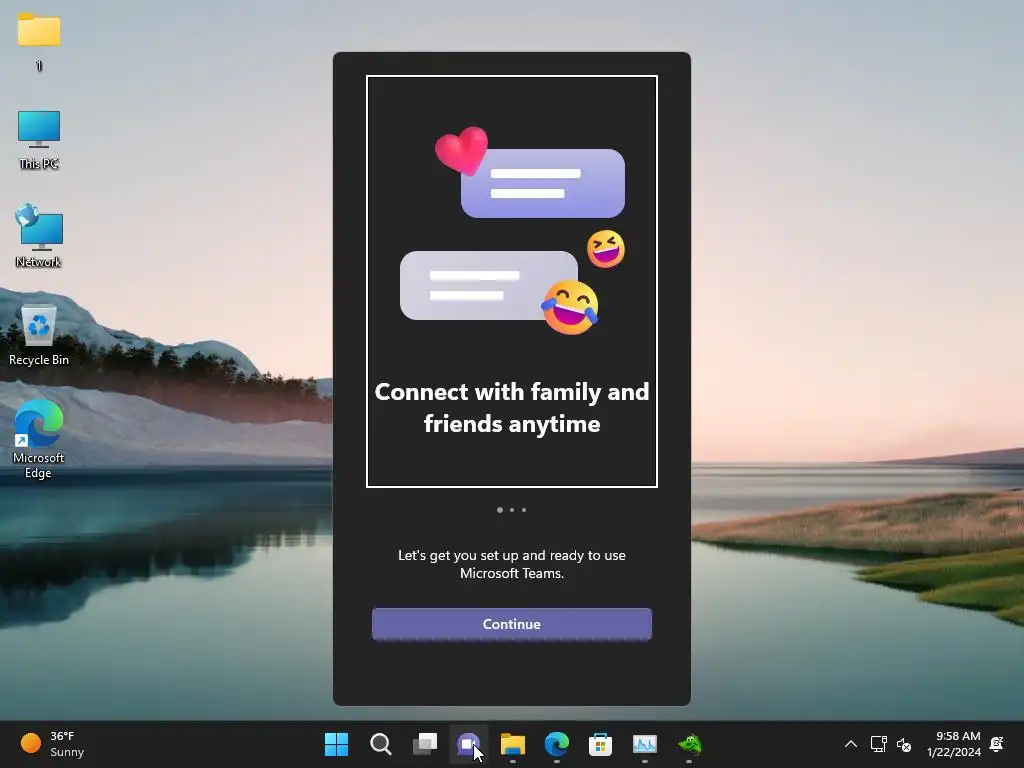This screenshot has height=768, width=1024.
Task: Open the clock showing 9:58 AM
Action: tap(953, 744)
